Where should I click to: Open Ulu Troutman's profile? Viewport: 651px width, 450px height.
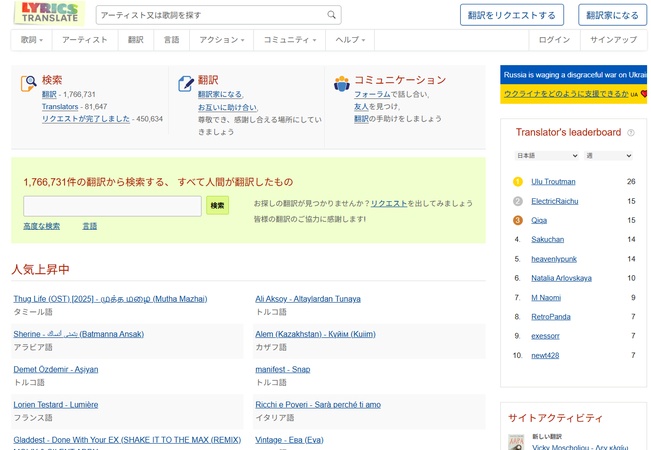coord(553,182)
